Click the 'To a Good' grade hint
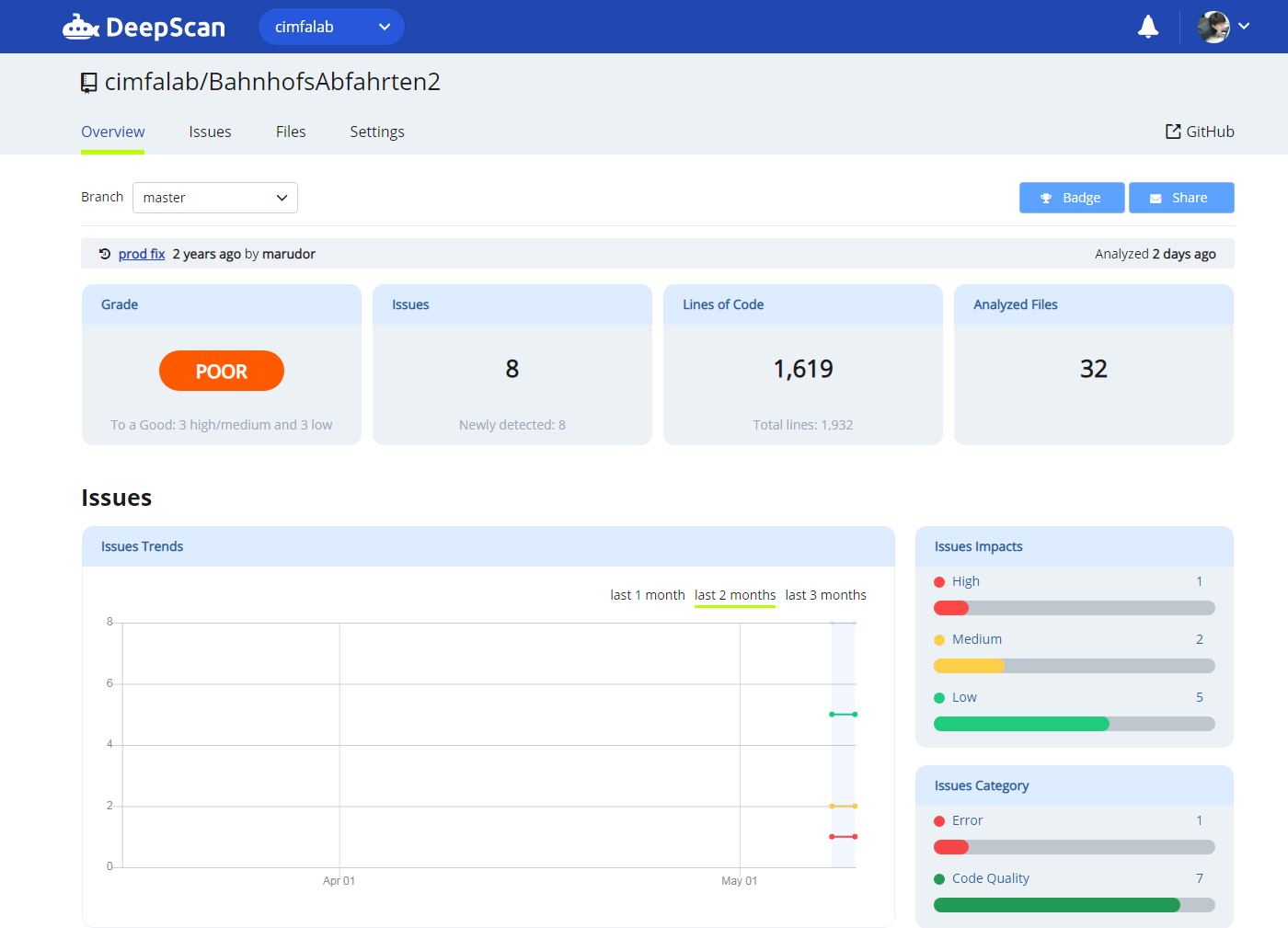This screenshot has width=1288, height=928. (x=222, y=425)
